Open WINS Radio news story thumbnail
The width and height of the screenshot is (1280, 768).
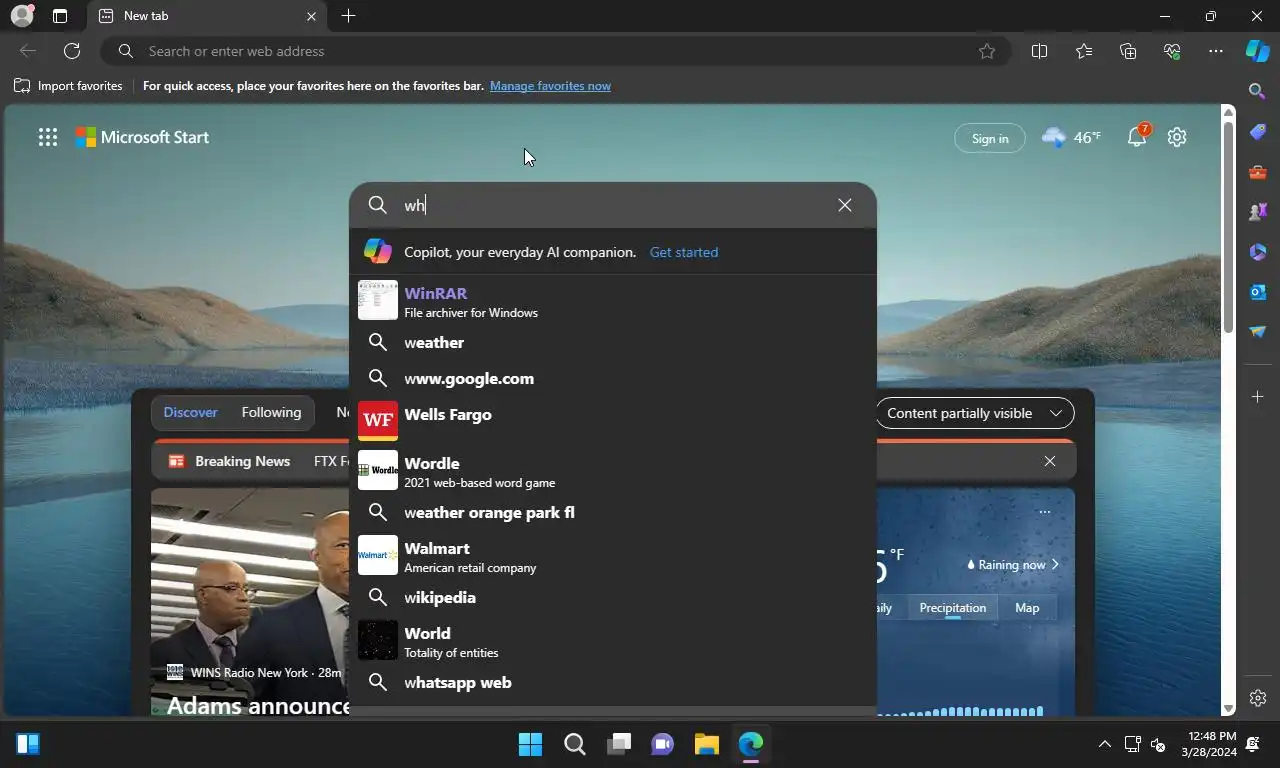coord(250,602)
